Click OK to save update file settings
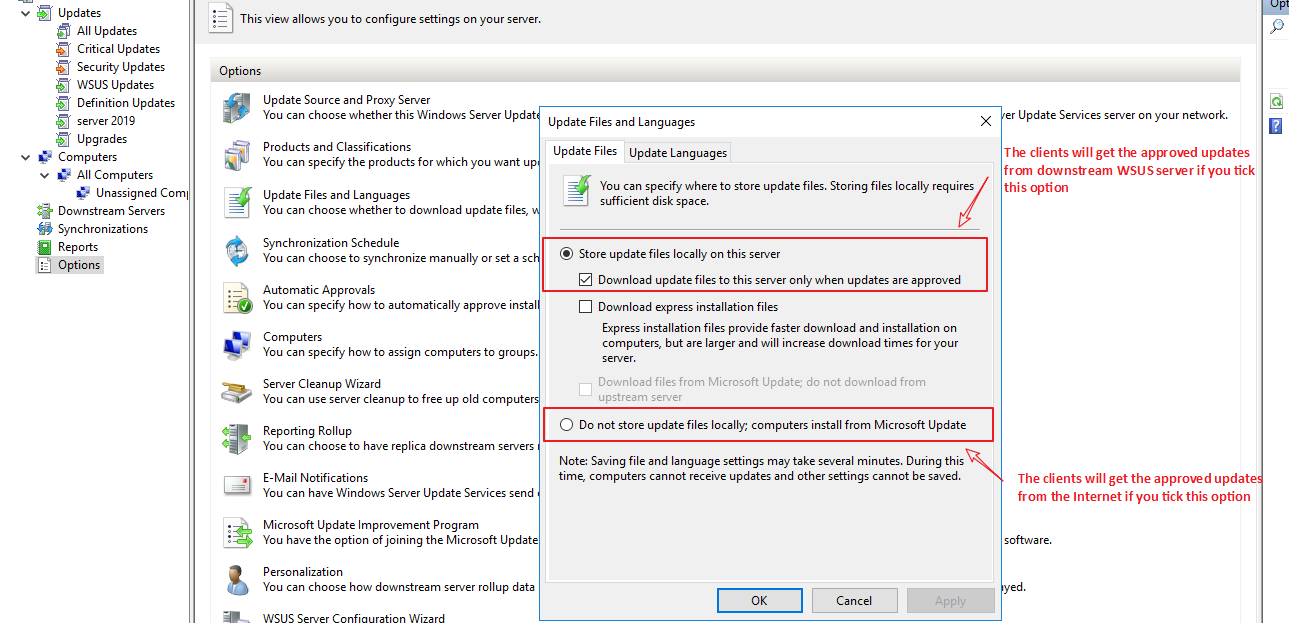 [x=759, y=600]
